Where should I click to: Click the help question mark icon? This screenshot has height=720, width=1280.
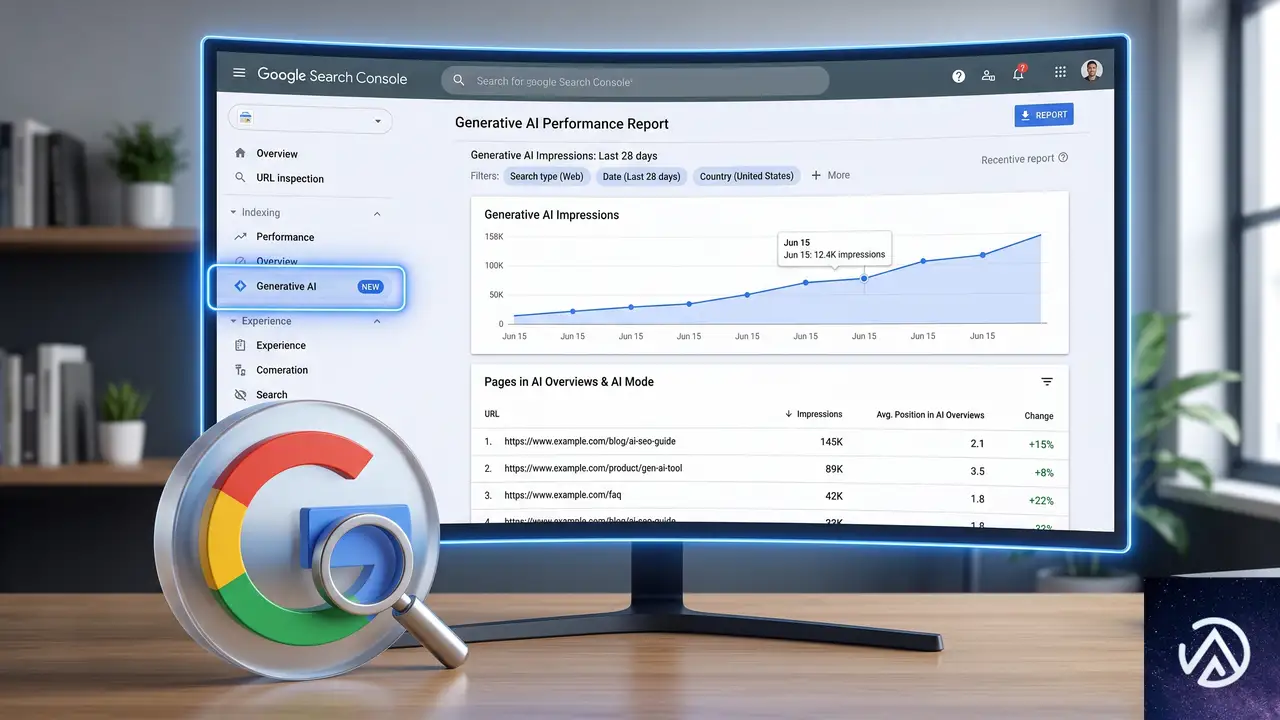coord(958,76)
